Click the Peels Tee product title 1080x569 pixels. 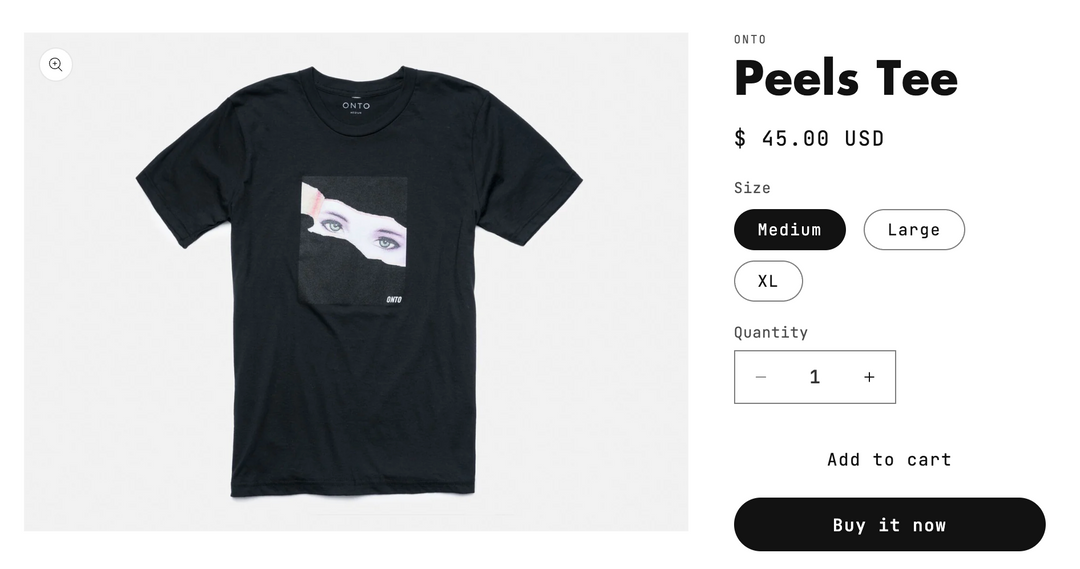pyautogui.click(x=845, y=78)
